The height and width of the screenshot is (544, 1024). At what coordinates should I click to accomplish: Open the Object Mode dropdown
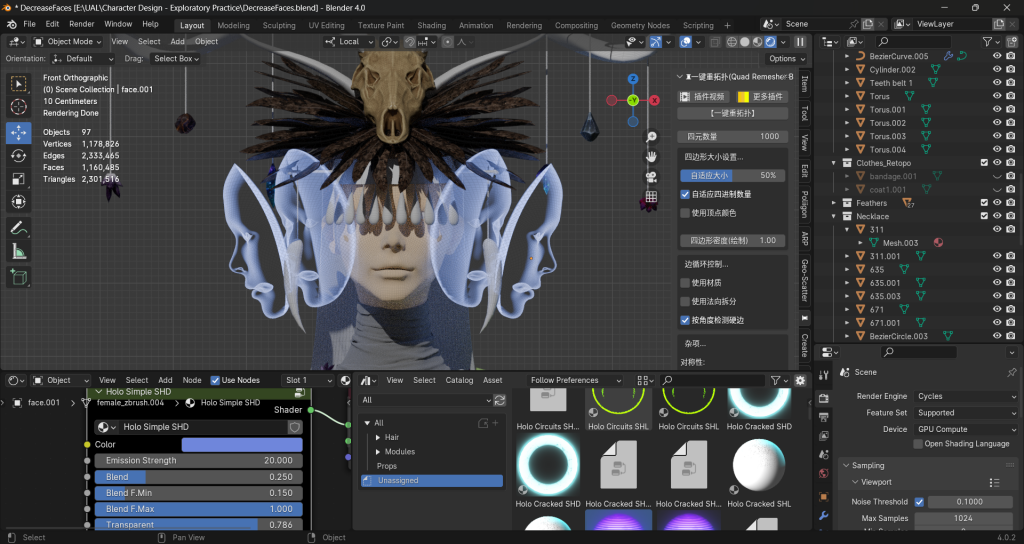point(67,42)
